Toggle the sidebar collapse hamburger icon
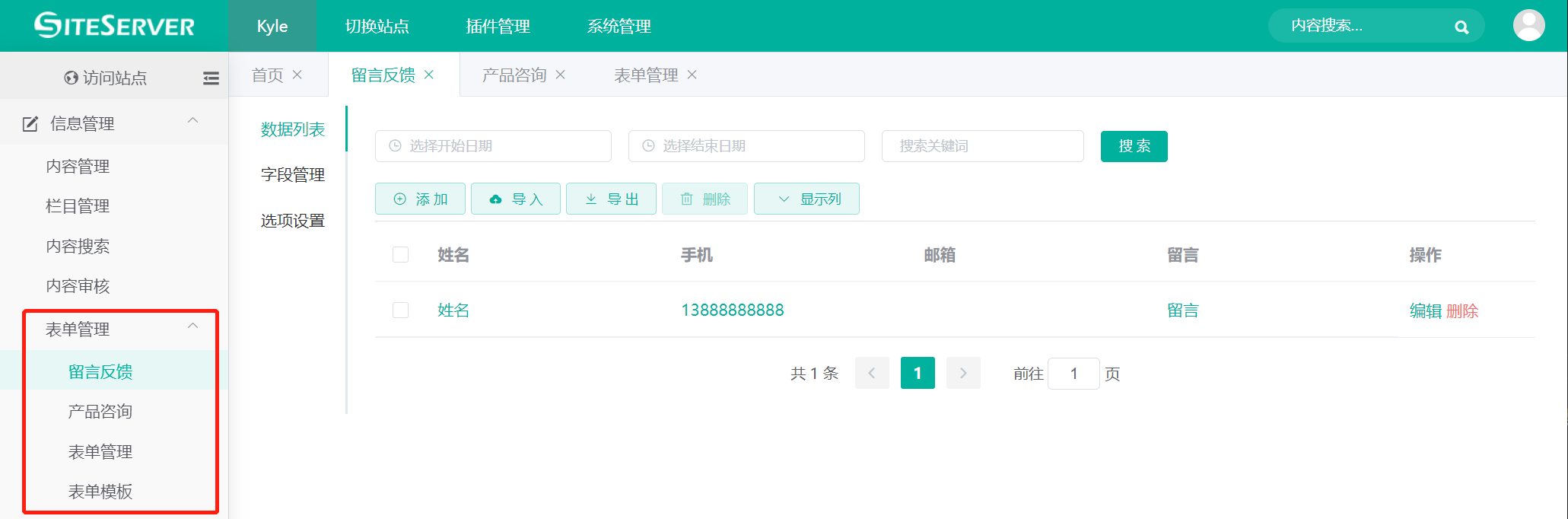This screenshot has height=519, width=1568. click(211, 78)
